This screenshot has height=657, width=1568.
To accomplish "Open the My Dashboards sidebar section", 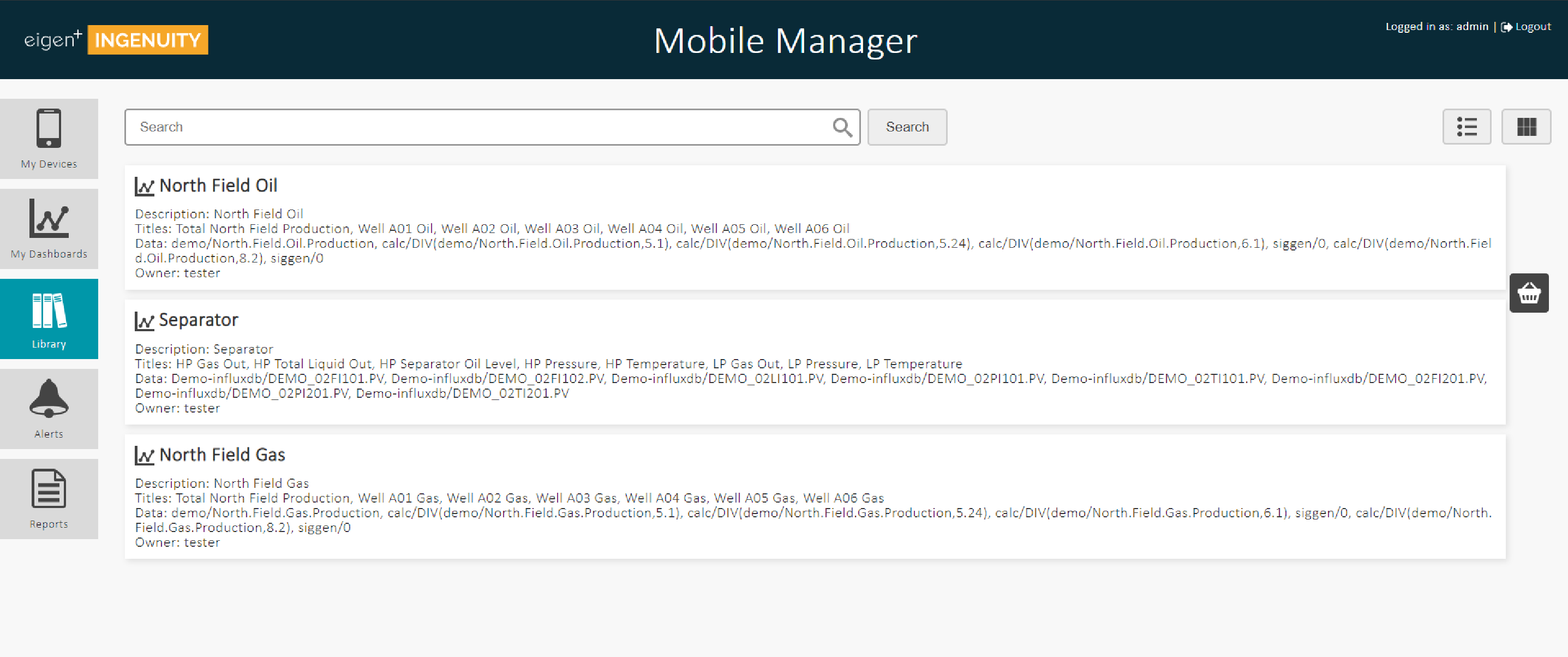I will click(49, 229).
